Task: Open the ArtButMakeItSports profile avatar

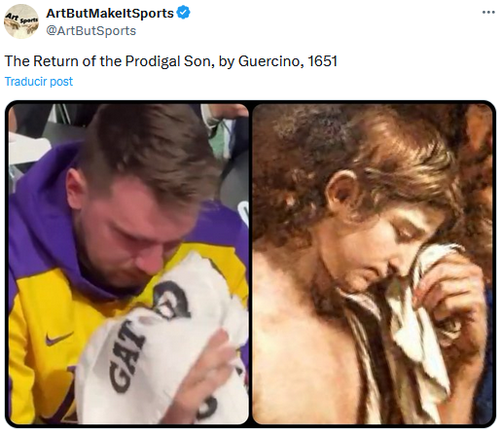Action: click(21, 21)
